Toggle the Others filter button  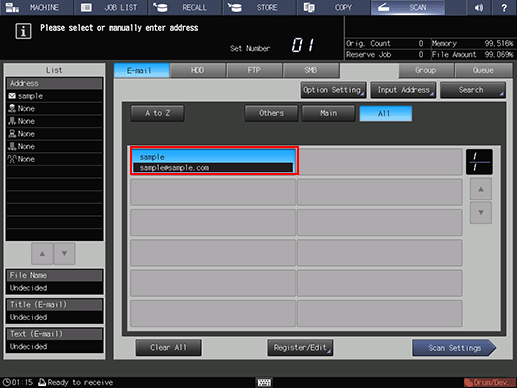pos(271,114)
